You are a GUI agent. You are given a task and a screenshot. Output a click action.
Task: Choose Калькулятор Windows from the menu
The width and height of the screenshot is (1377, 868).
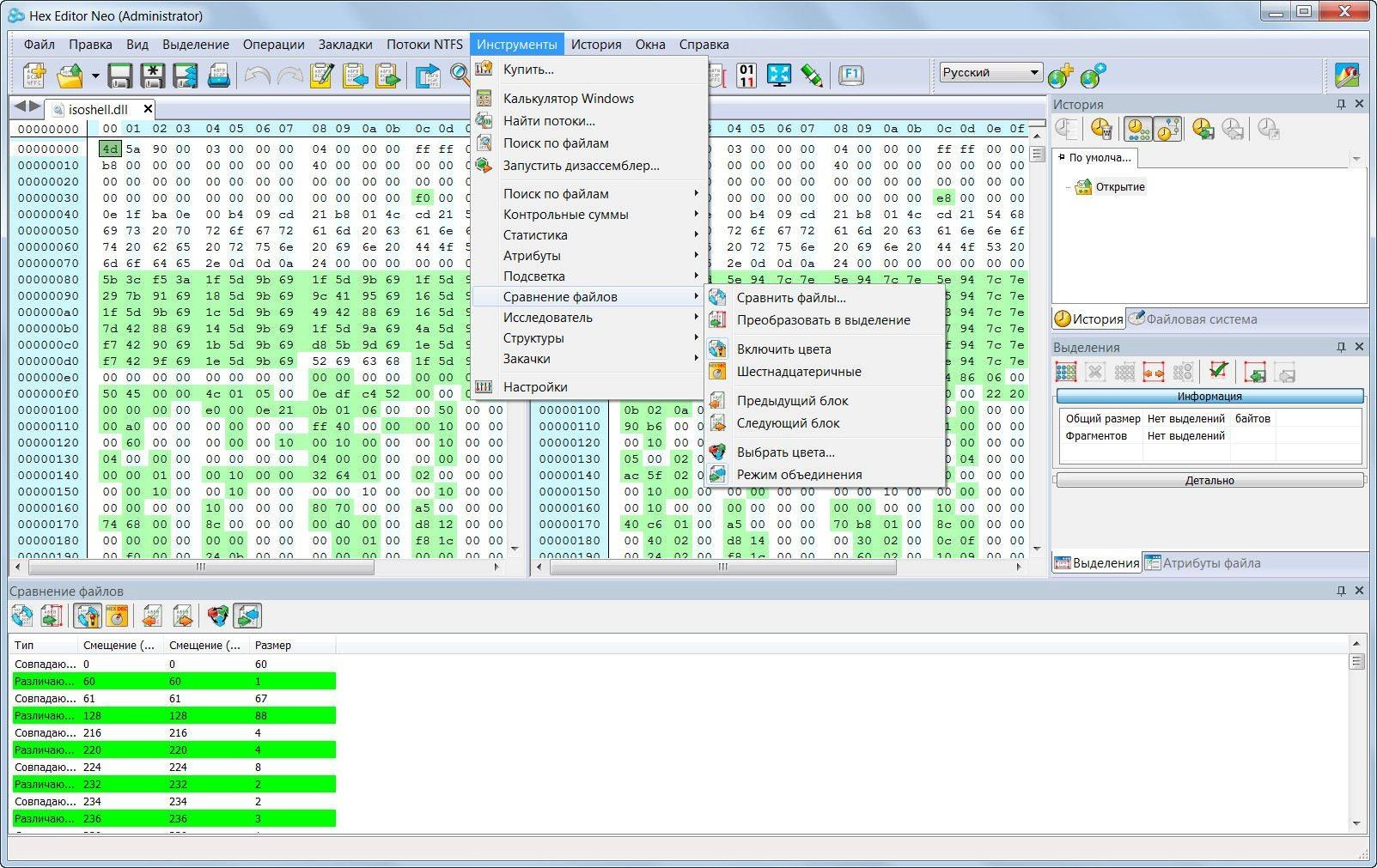(588, 98)
